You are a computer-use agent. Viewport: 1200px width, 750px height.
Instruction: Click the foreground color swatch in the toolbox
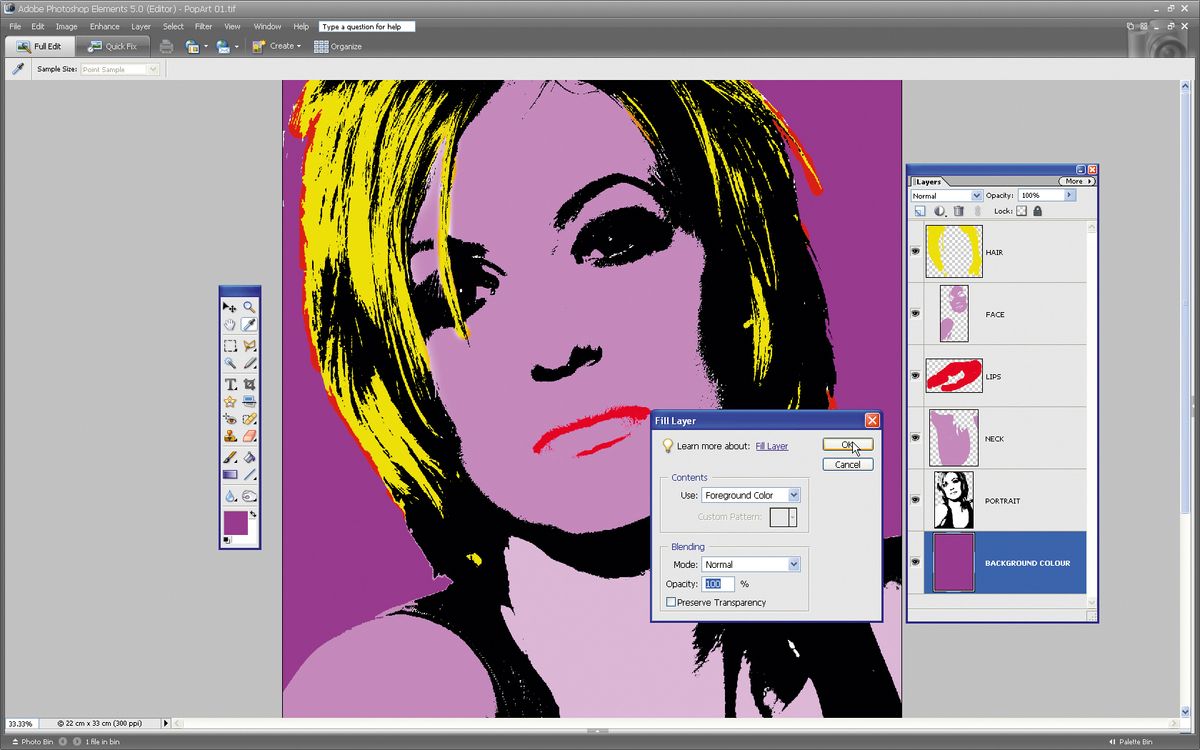238,522
